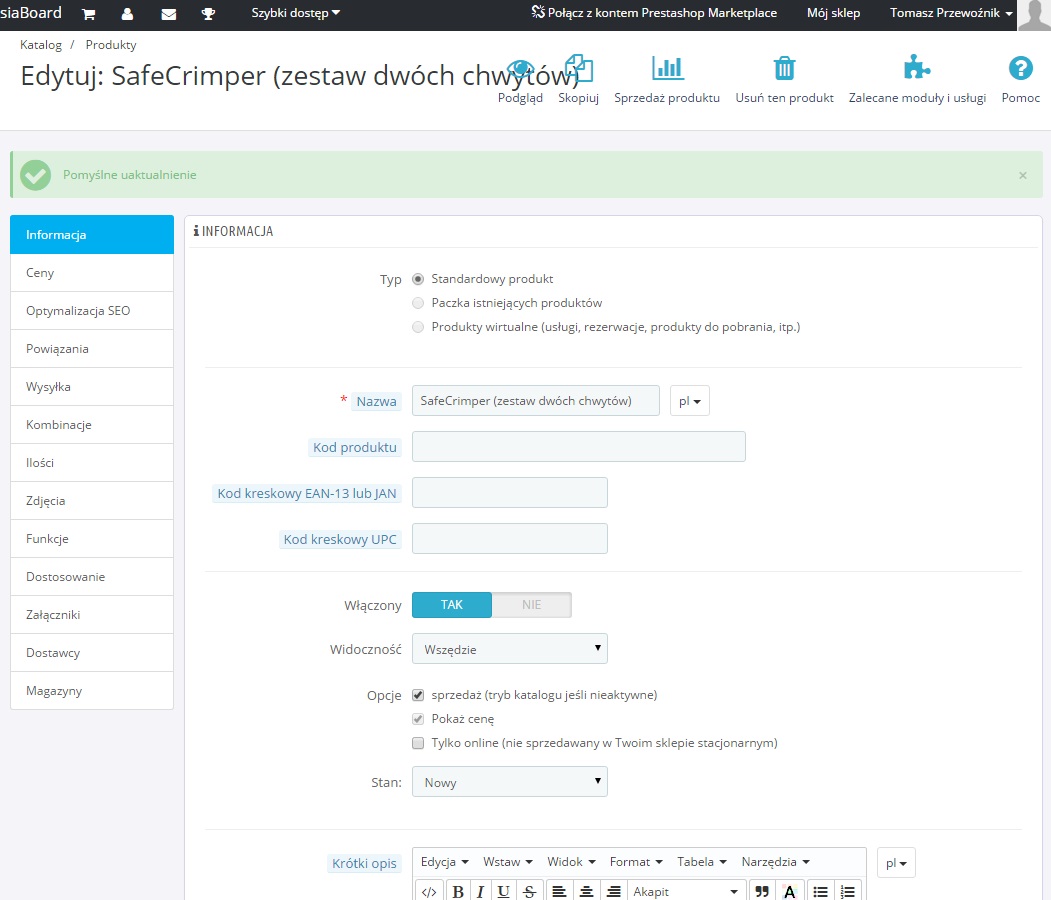
Task: Open the Widoczność dropdown
Action: point(510,649)
